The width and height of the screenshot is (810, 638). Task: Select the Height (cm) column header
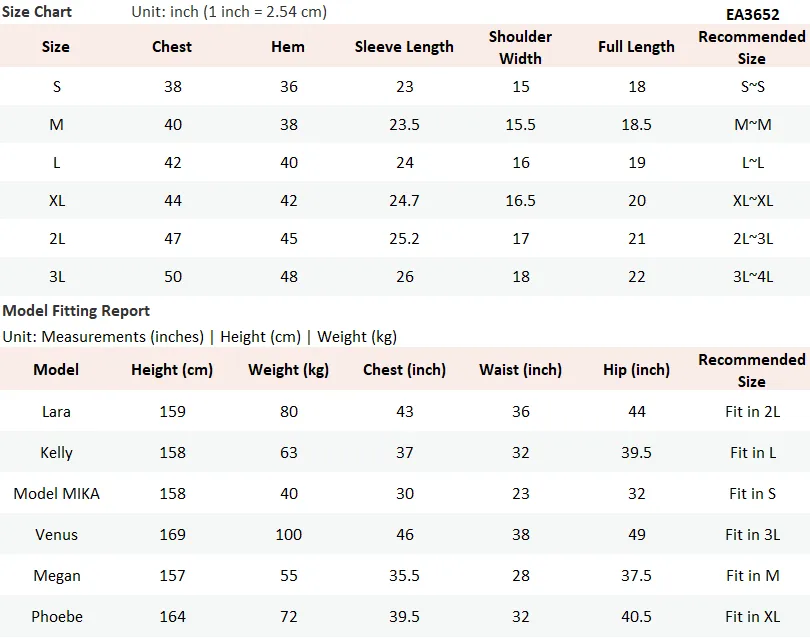(x=172, y=370)
